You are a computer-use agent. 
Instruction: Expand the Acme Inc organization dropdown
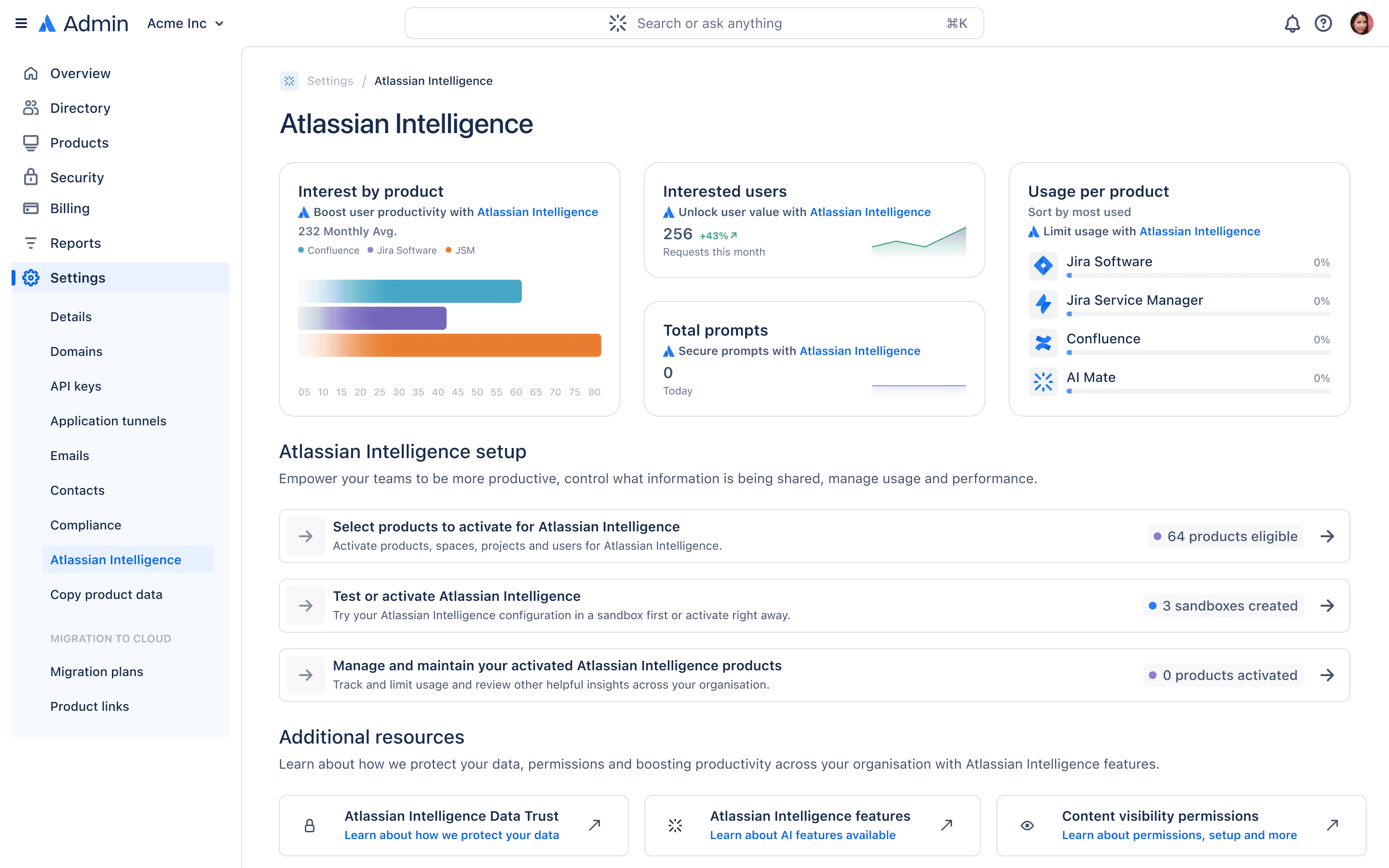click(x=185, y=24)
